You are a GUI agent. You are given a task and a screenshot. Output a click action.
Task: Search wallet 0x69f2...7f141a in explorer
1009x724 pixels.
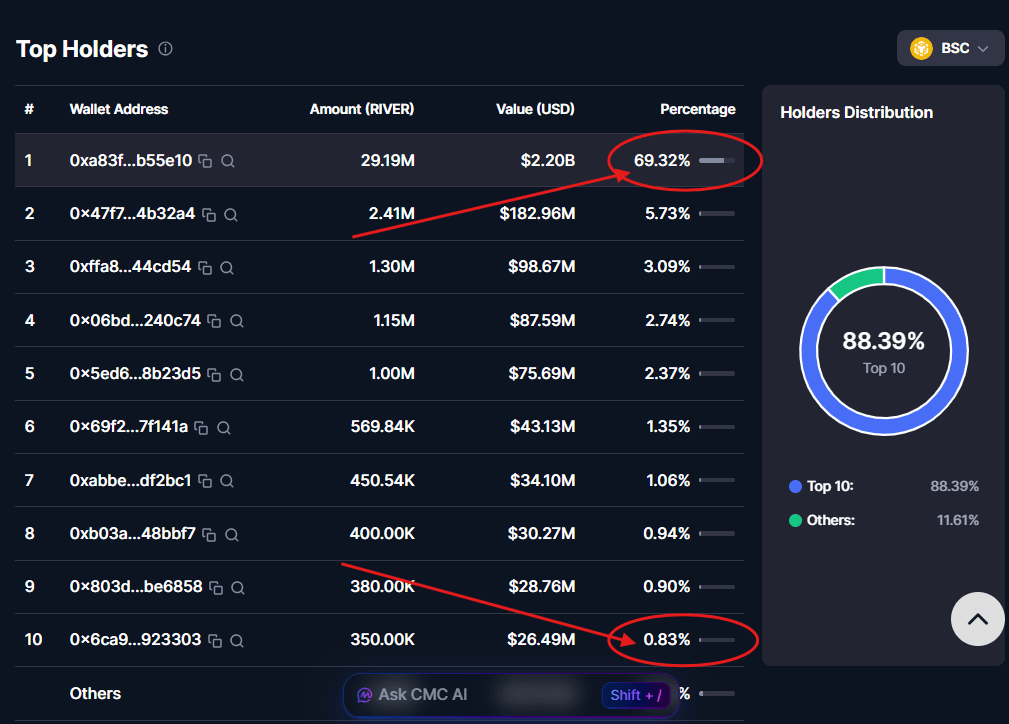(224, 428)
